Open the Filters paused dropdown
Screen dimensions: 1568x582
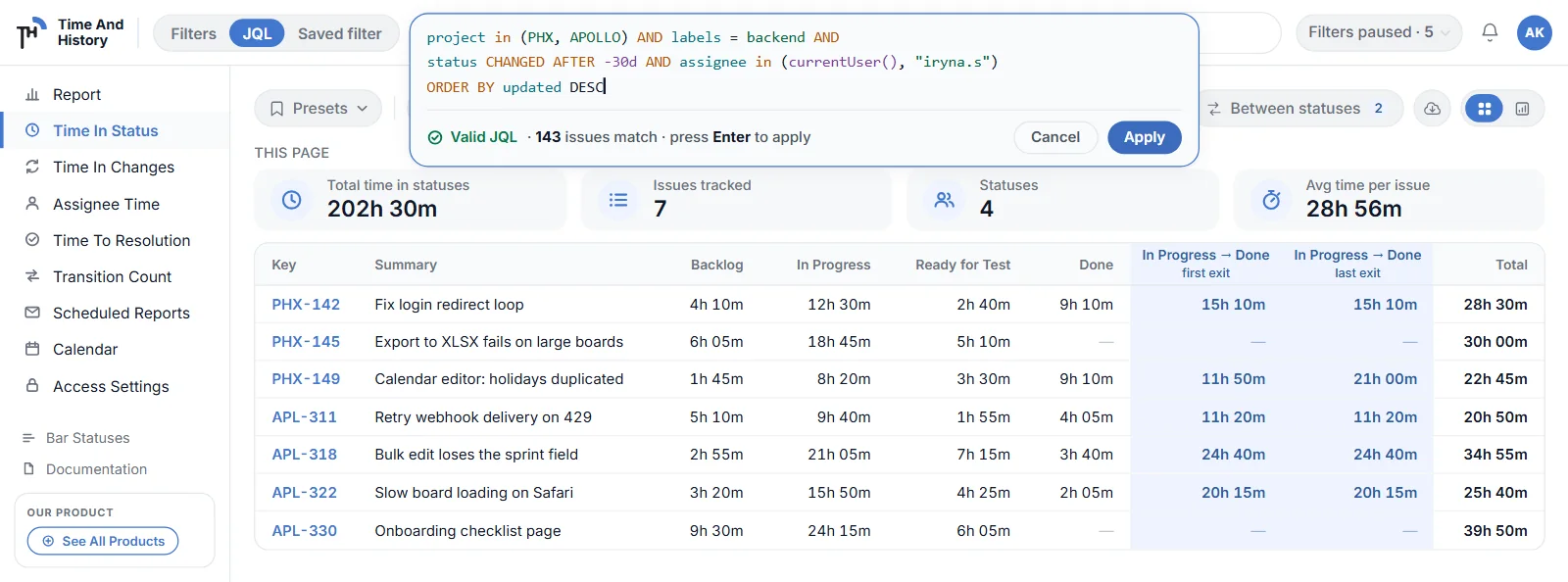coord(1379,32)
